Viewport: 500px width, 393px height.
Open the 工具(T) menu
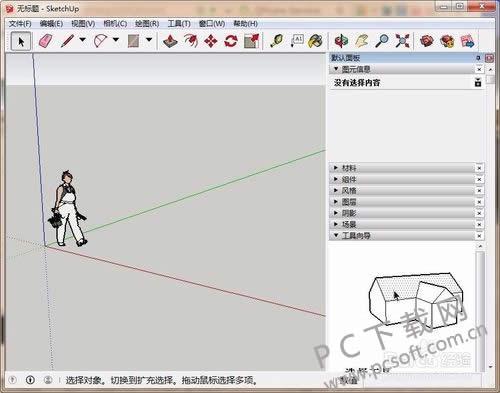(179, 24)
